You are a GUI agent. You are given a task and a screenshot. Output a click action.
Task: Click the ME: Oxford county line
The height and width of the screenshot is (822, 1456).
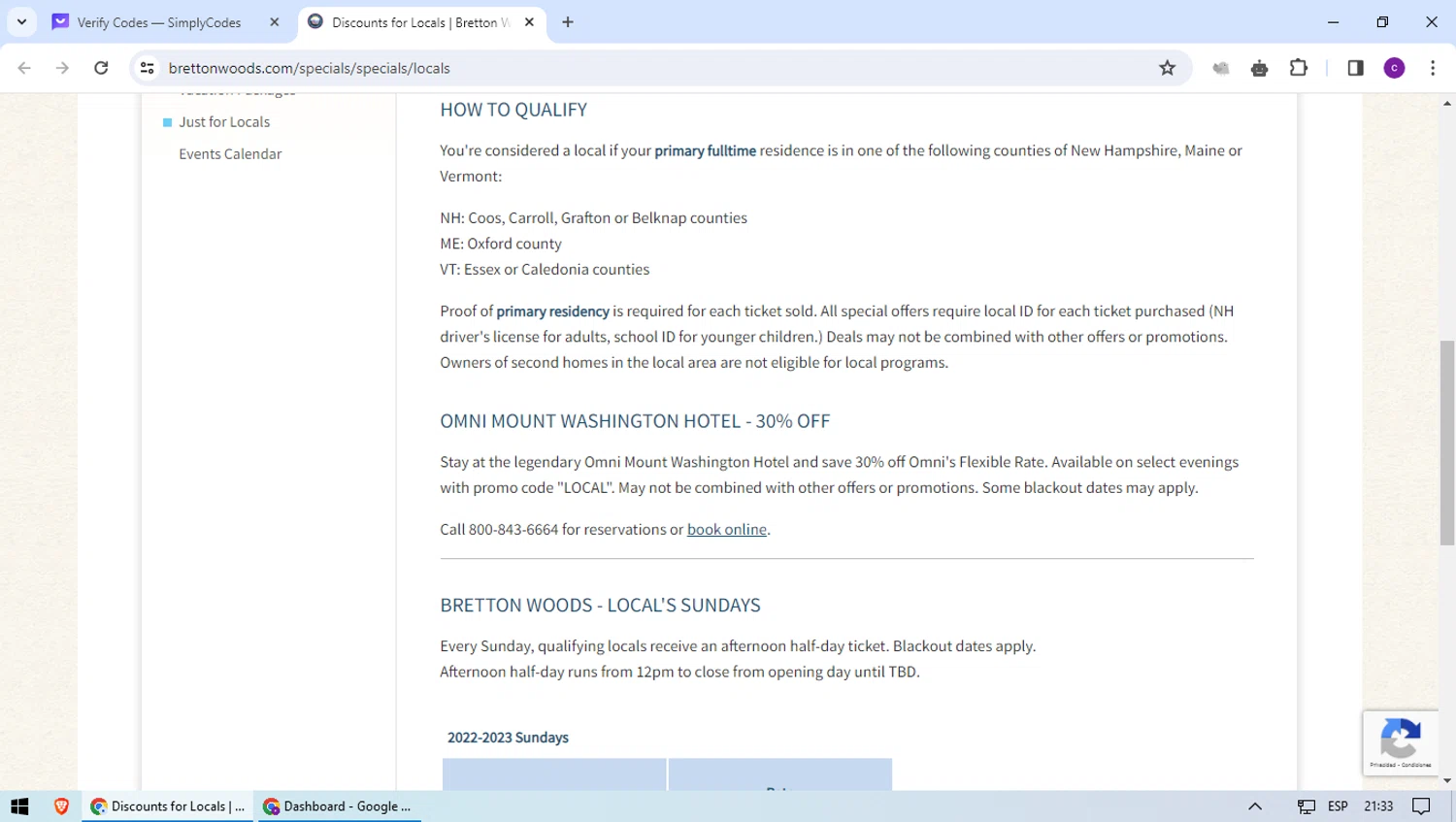pos(501,244)
